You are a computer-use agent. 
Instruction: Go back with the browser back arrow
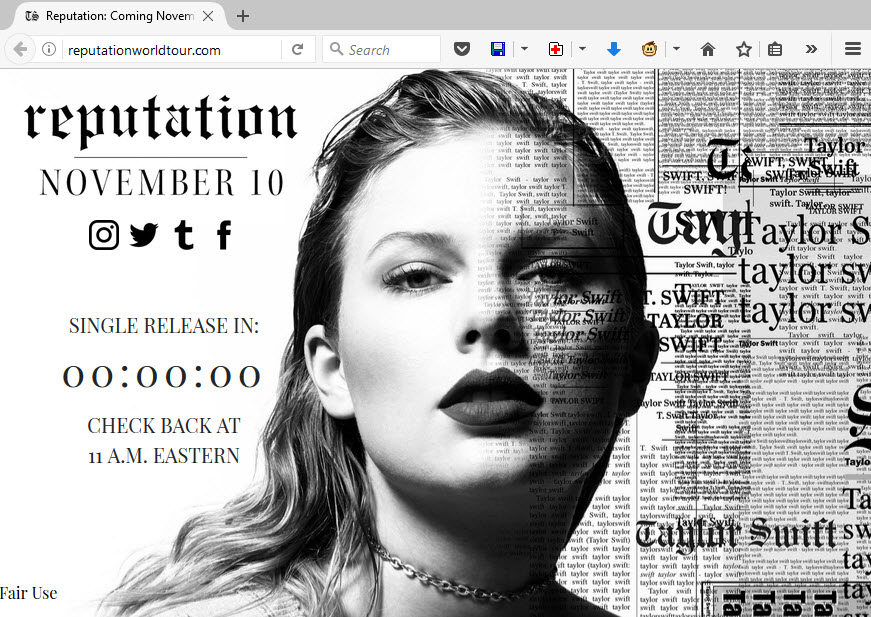point(20,49)
